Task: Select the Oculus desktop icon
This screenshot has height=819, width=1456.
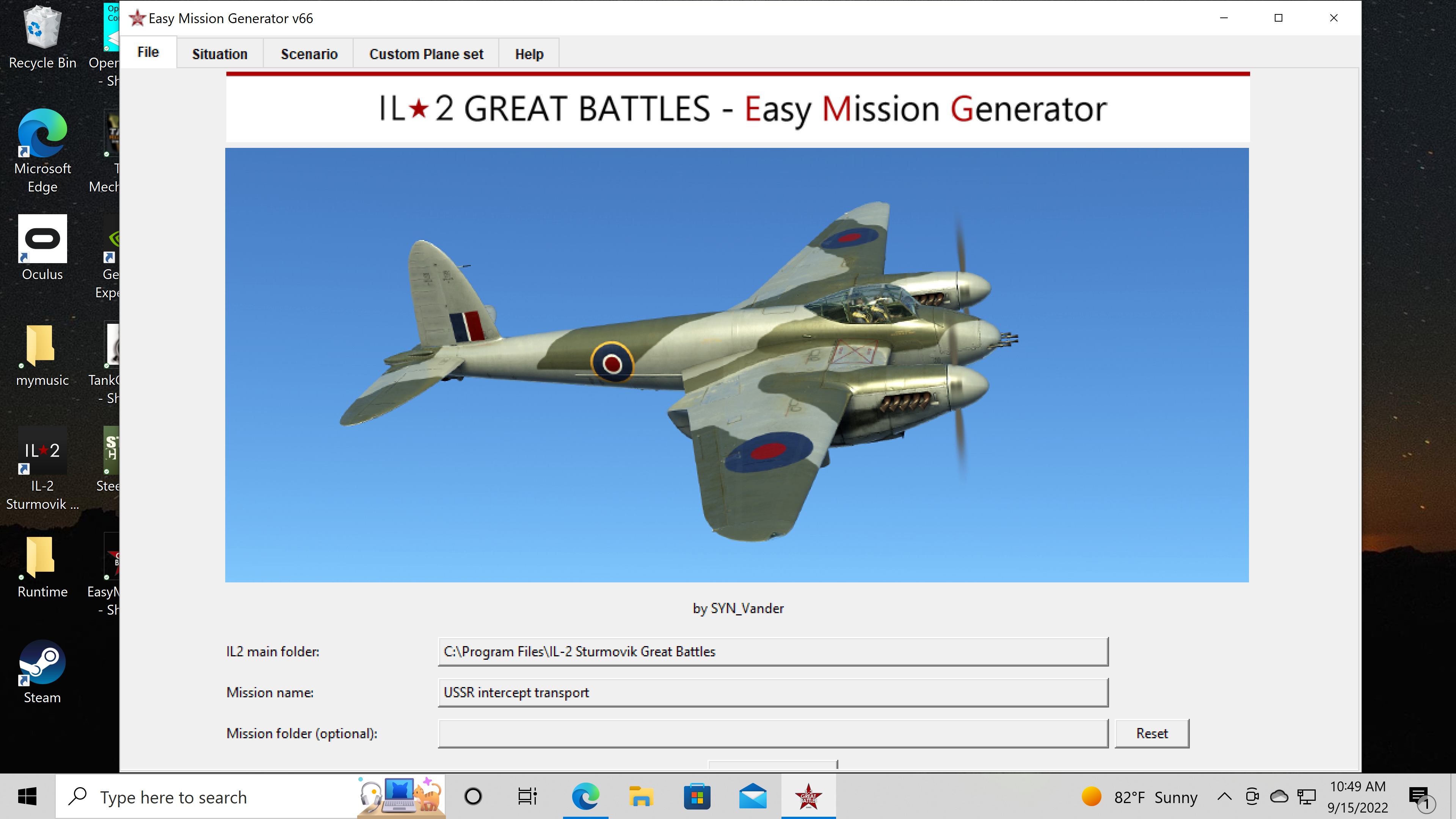Action: tap(42, 249)
